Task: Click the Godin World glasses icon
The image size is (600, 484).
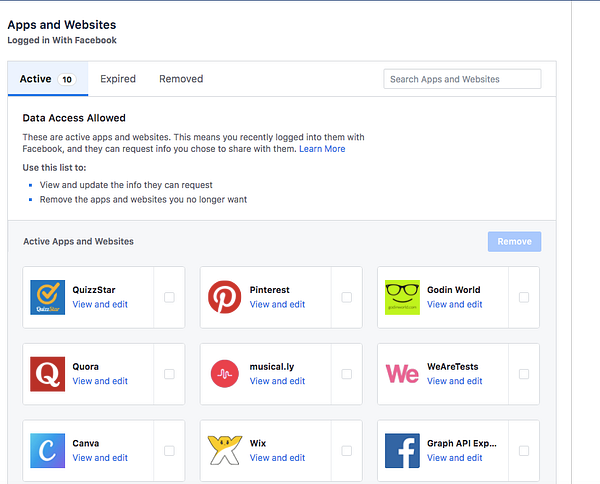Action: point(402,297)
